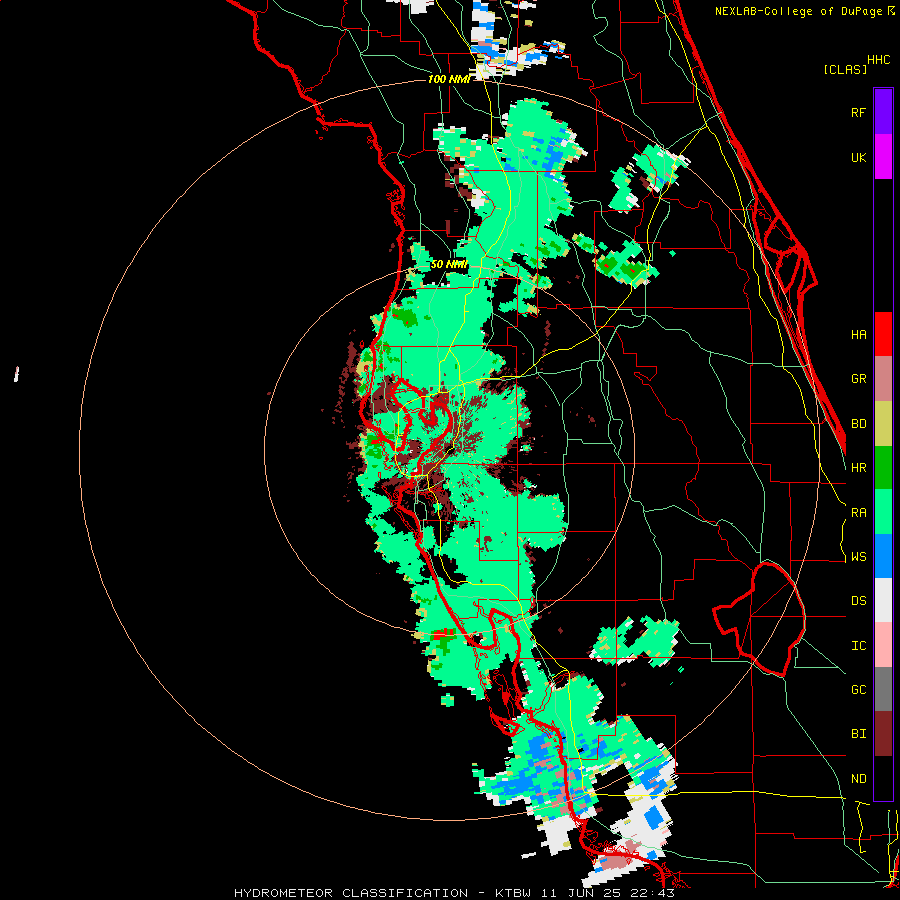Click the IC light pink legend swatch
The width and height of the screenshot is (900, 900).
(x=883, y=645)
